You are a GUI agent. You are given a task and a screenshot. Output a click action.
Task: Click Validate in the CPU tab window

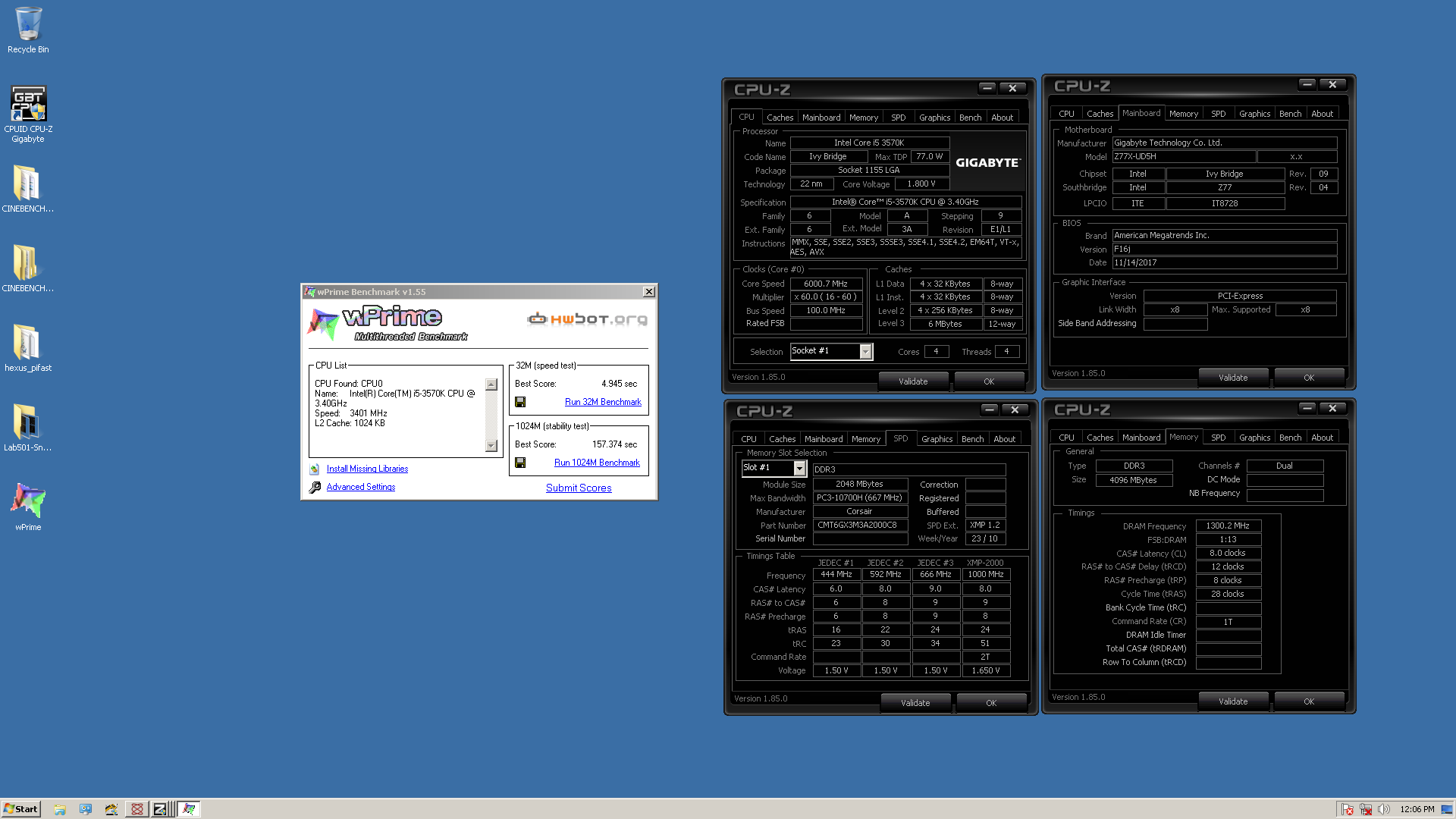click(913, 381)
